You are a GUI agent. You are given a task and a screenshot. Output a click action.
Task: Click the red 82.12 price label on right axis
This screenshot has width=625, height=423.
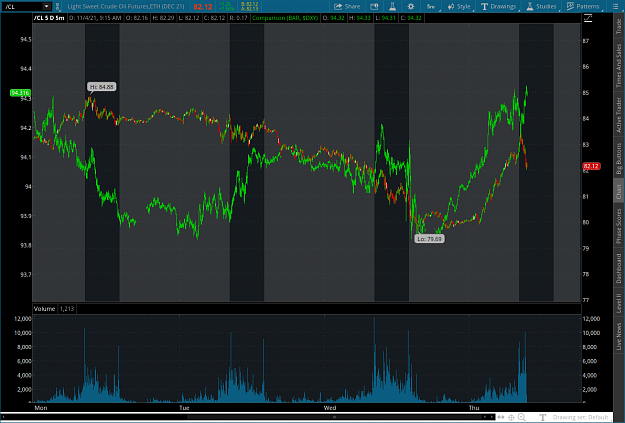click(x=591, y=166)
